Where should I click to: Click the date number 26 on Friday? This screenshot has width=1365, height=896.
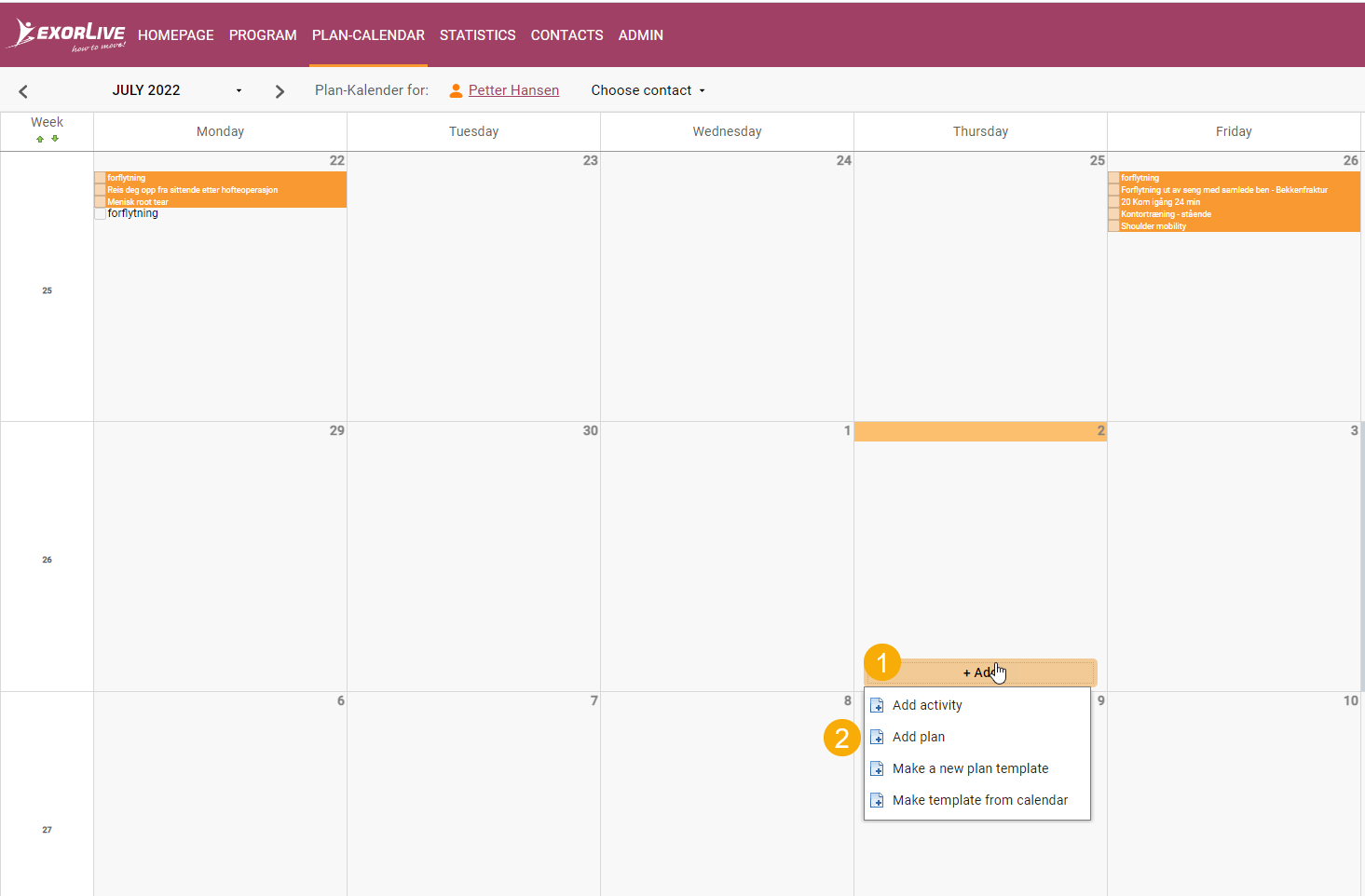click(x=1351, y=160)
